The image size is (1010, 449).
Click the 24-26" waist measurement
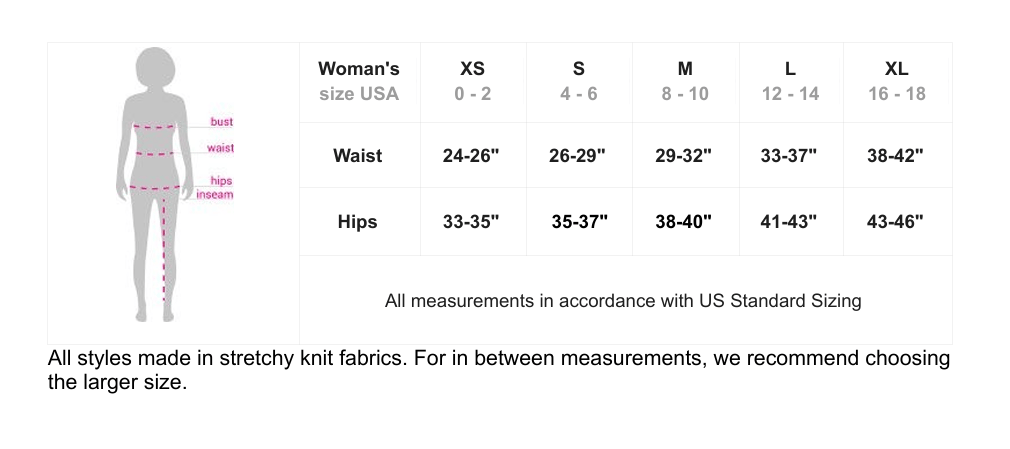coord(471,156)
